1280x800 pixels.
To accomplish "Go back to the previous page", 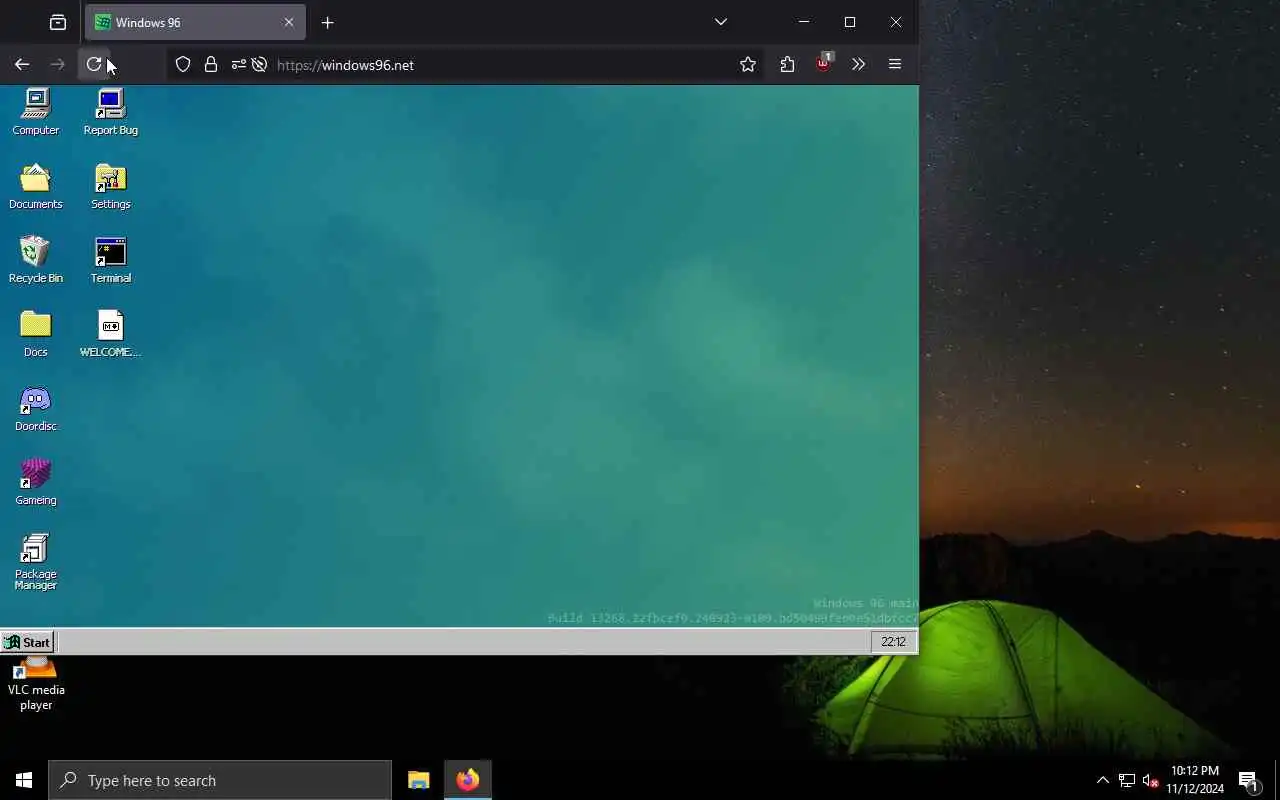I will (x=22, y=64).
